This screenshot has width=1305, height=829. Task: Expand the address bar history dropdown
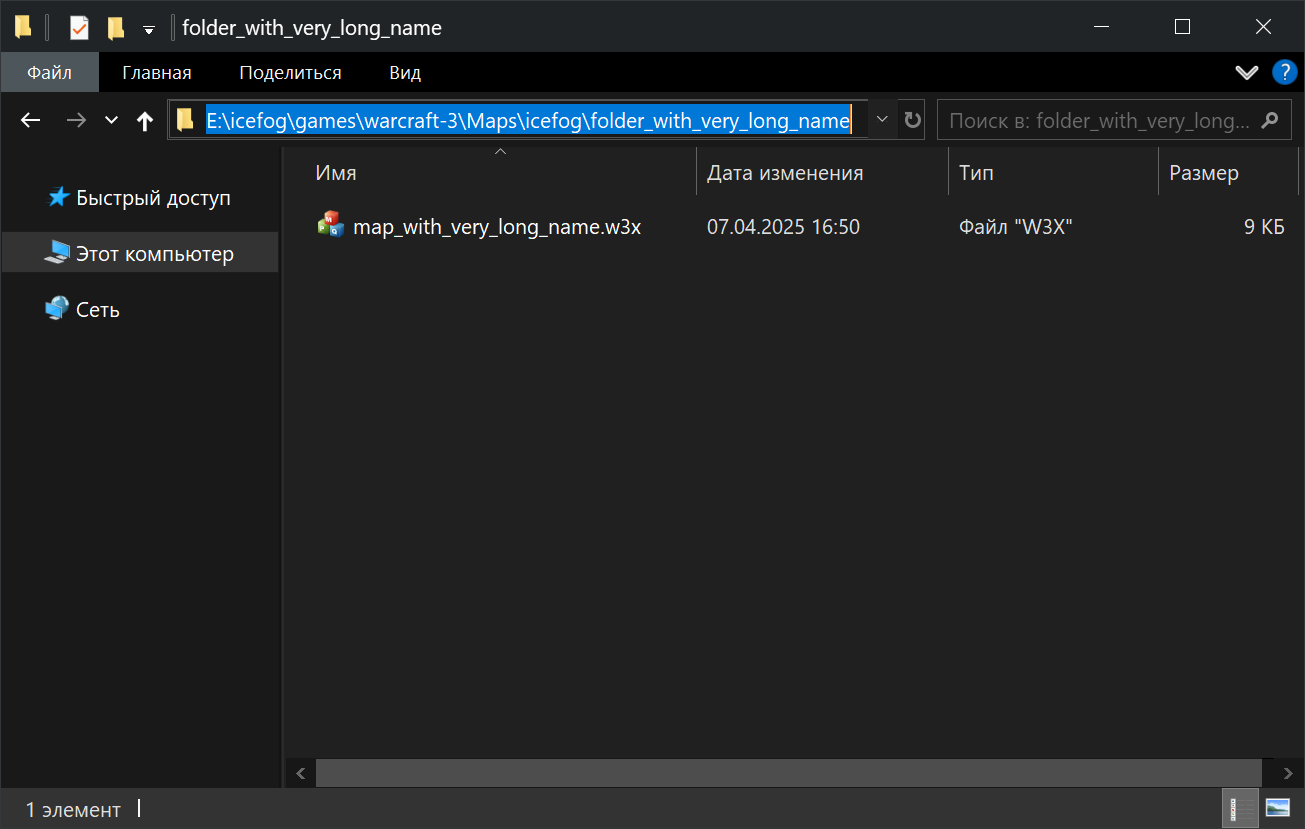(x=882, y=120)
